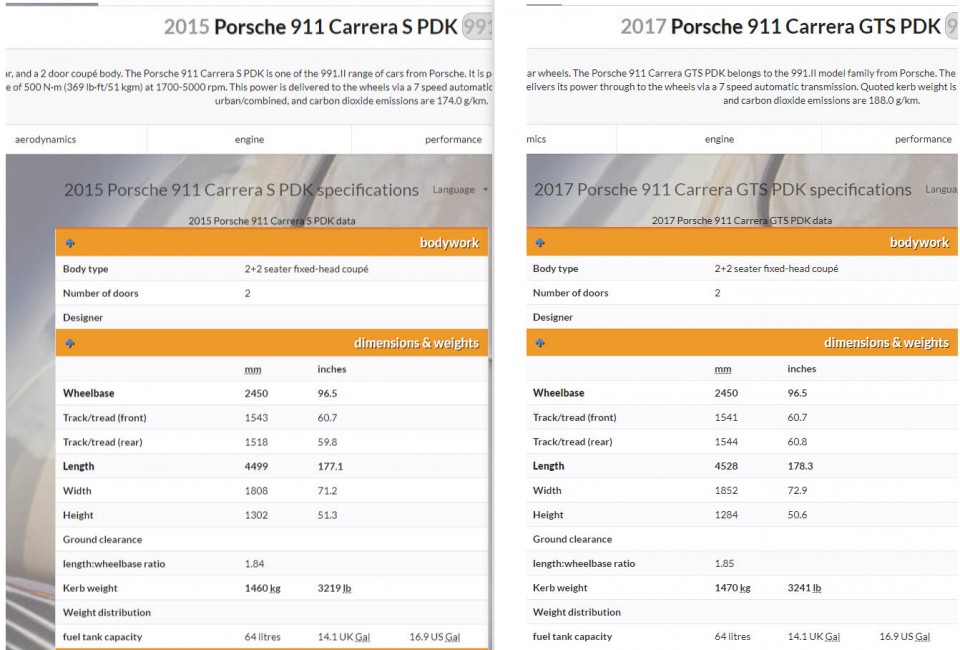Screen dimensions: 960x650
Task: Open the Language dropdown in the left page
Action: point(460,190)
